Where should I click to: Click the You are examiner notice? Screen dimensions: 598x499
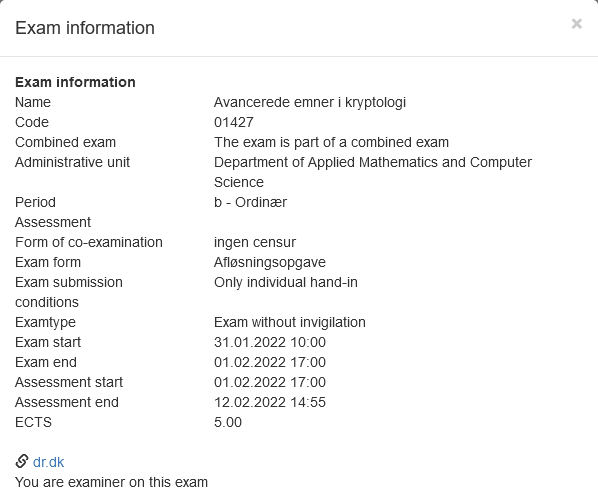[111, 482]
